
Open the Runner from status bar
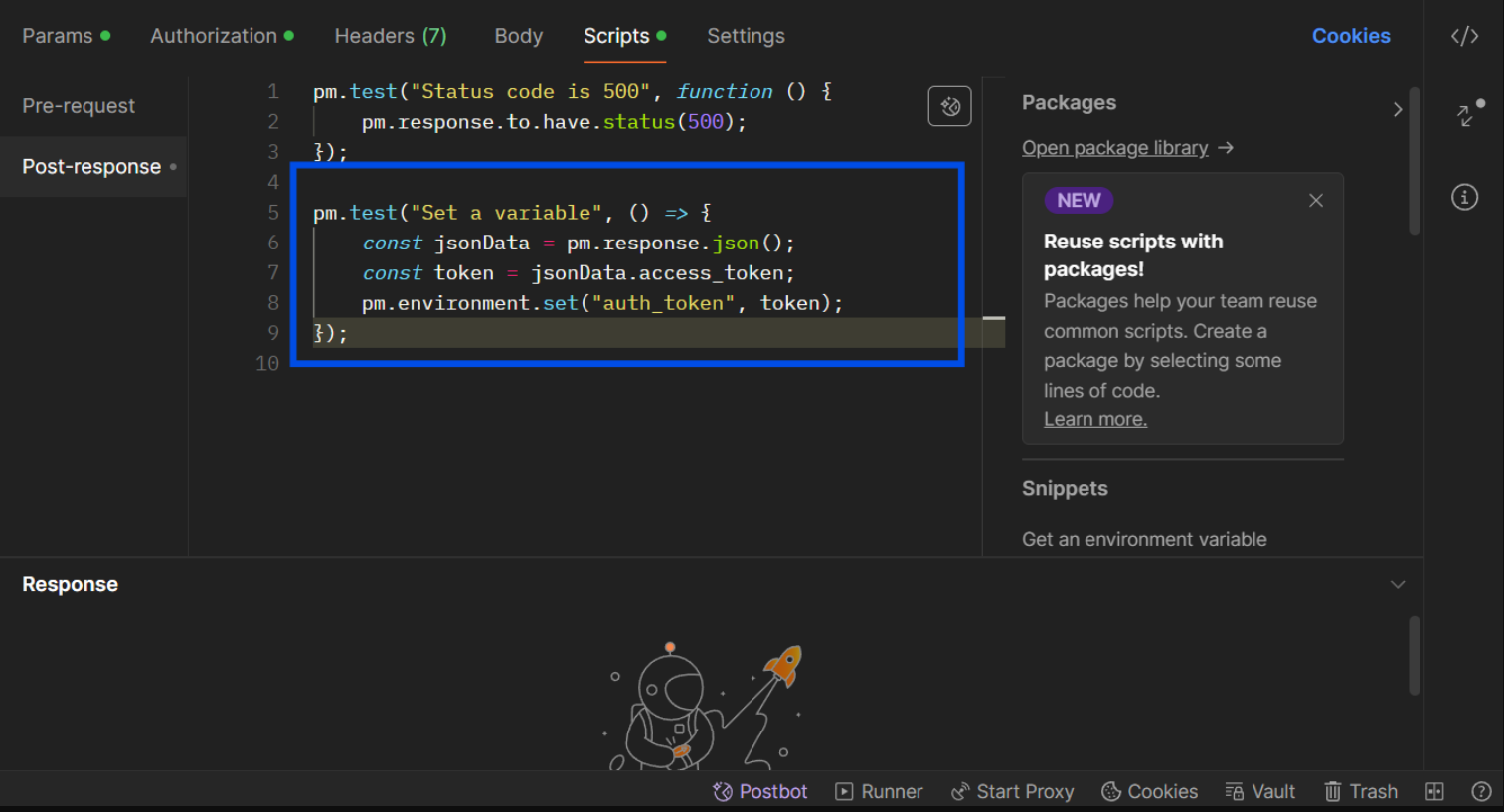(x=879, y=791)
